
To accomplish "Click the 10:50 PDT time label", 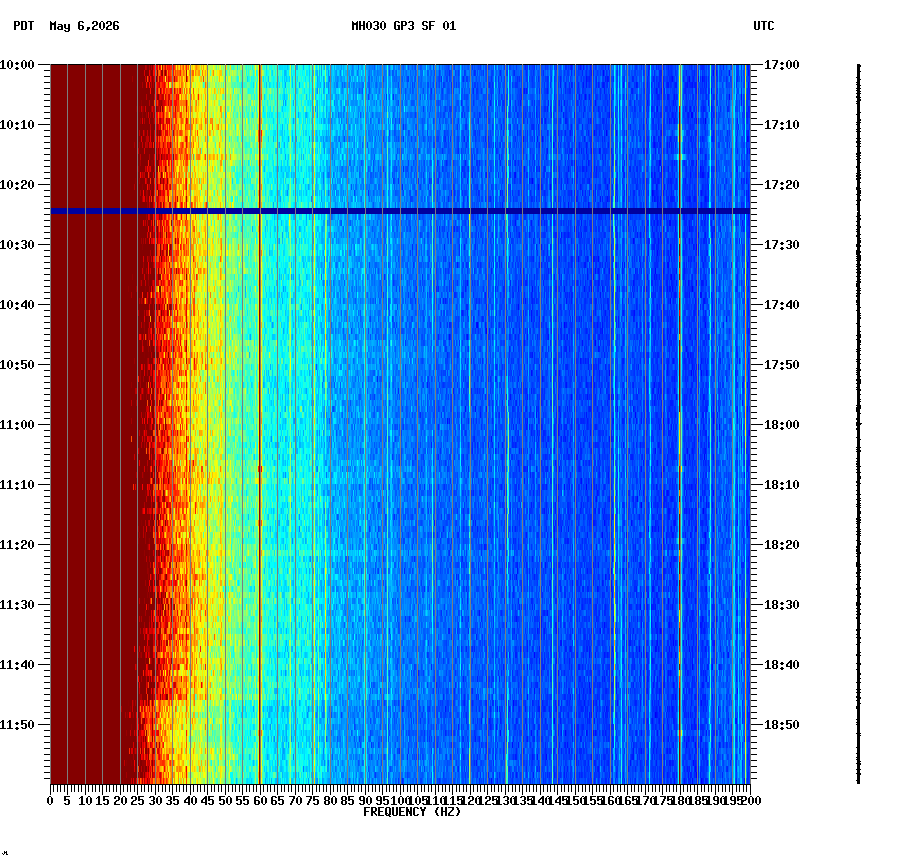I will coord(17,365).
